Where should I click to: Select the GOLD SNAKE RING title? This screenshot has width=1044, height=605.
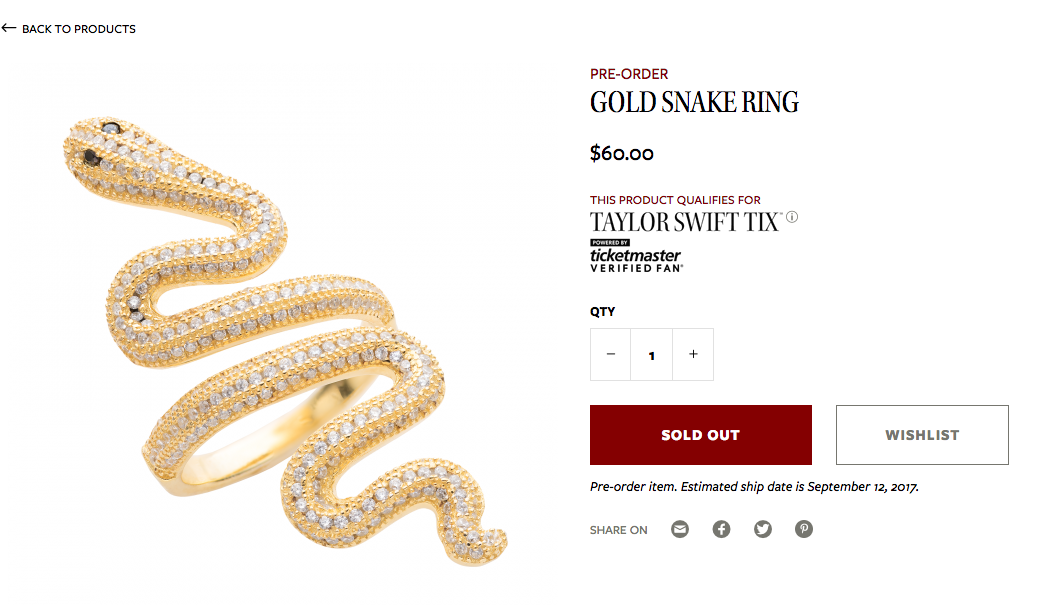click(694, 102)
